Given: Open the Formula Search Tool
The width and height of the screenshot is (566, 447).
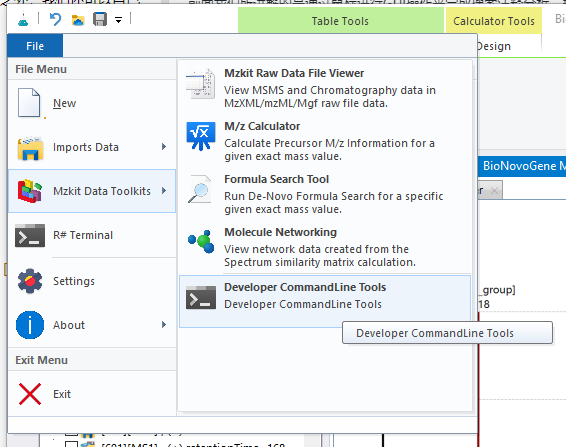Looking at the screenshot, I should click(x=325, y=194).
